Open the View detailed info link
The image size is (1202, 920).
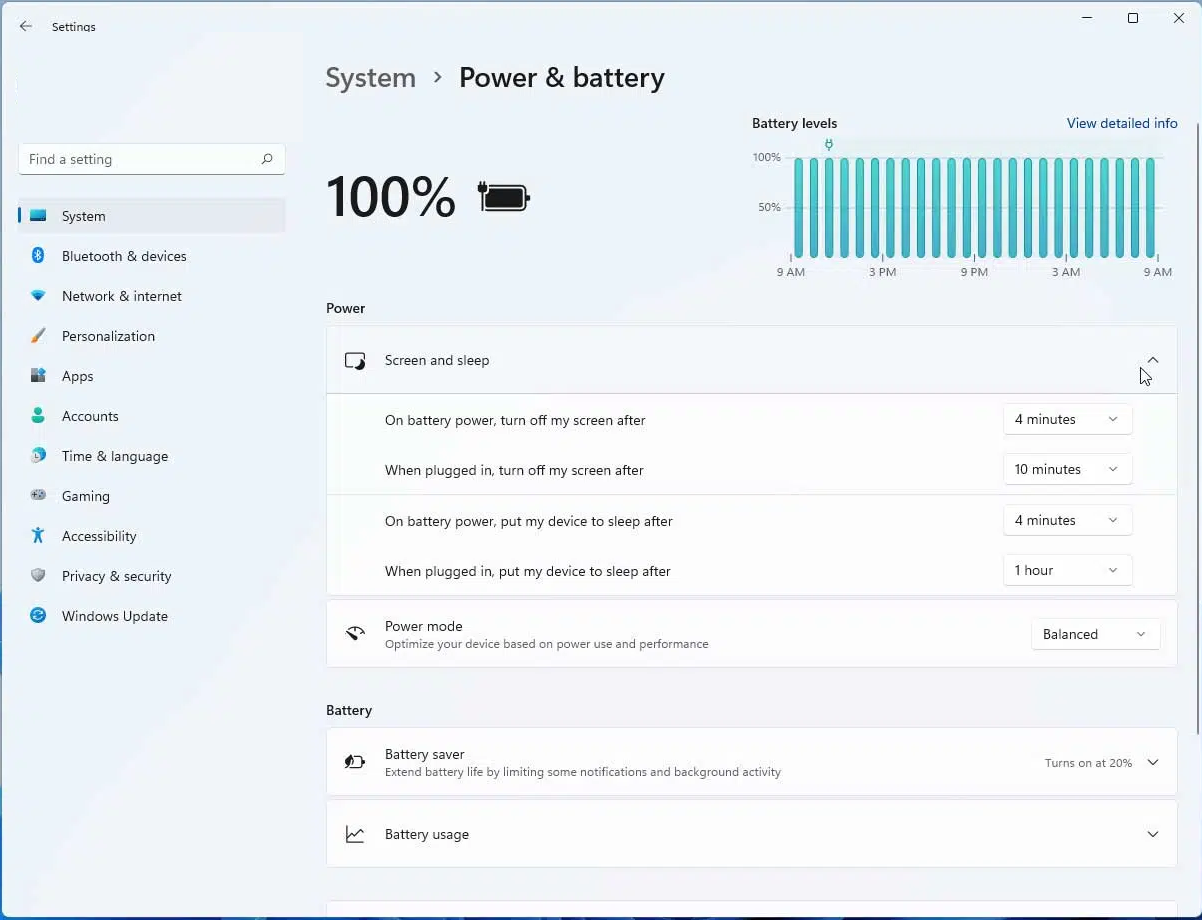(x=1121, y=123)
